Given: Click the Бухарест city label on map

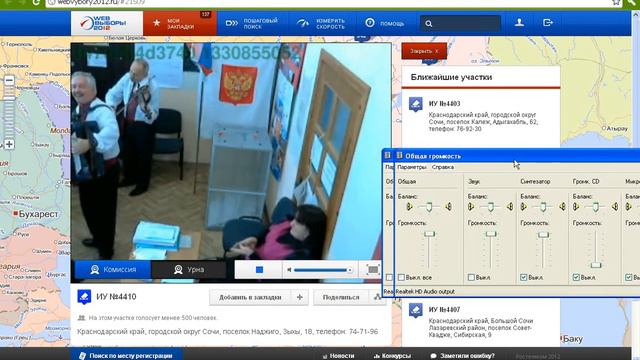Looking at the screenshot, I should point(38,214).
